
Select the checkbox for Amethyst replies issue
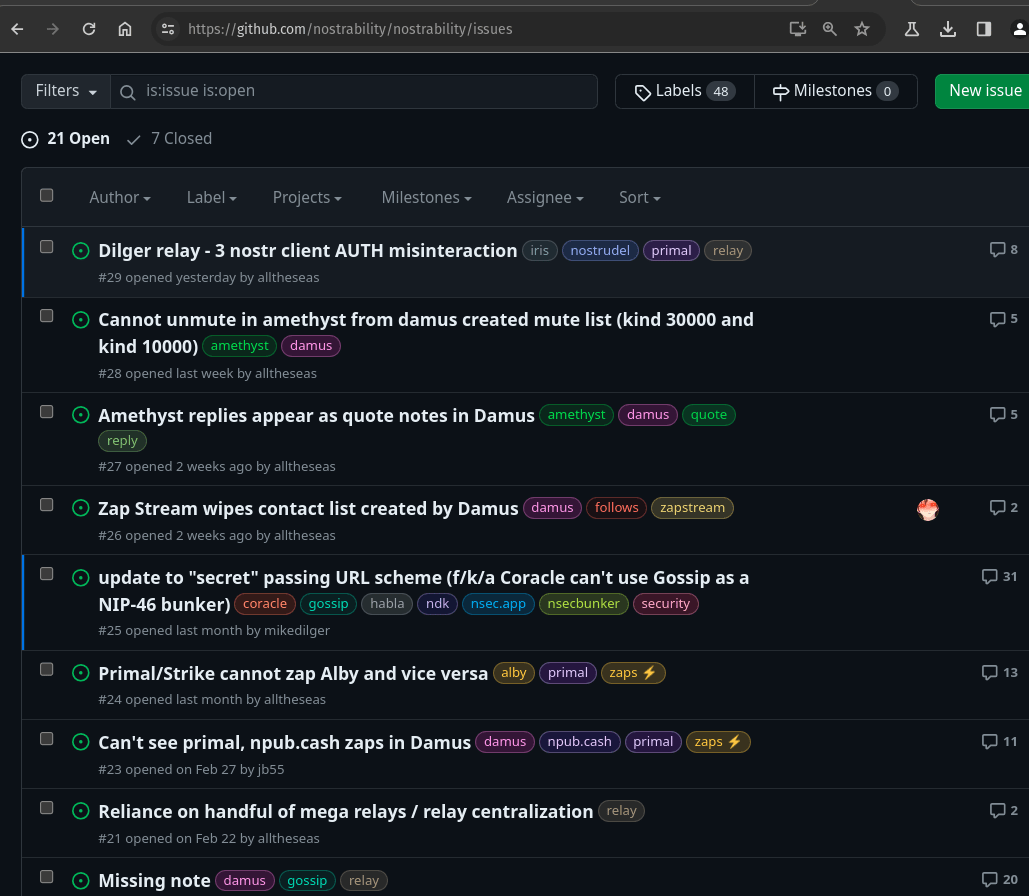click(47, 412)
